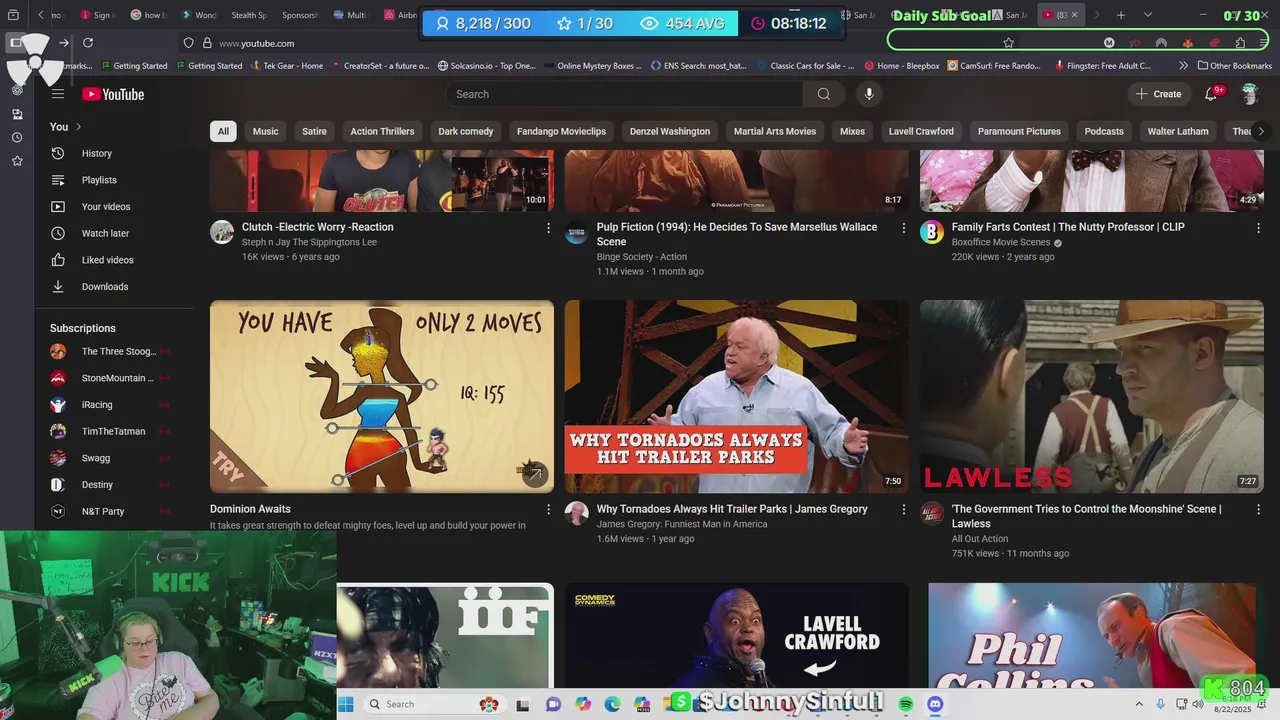1280x720 pixels.
Task: Show hidden system tray icons
Action: (1139, 704)
